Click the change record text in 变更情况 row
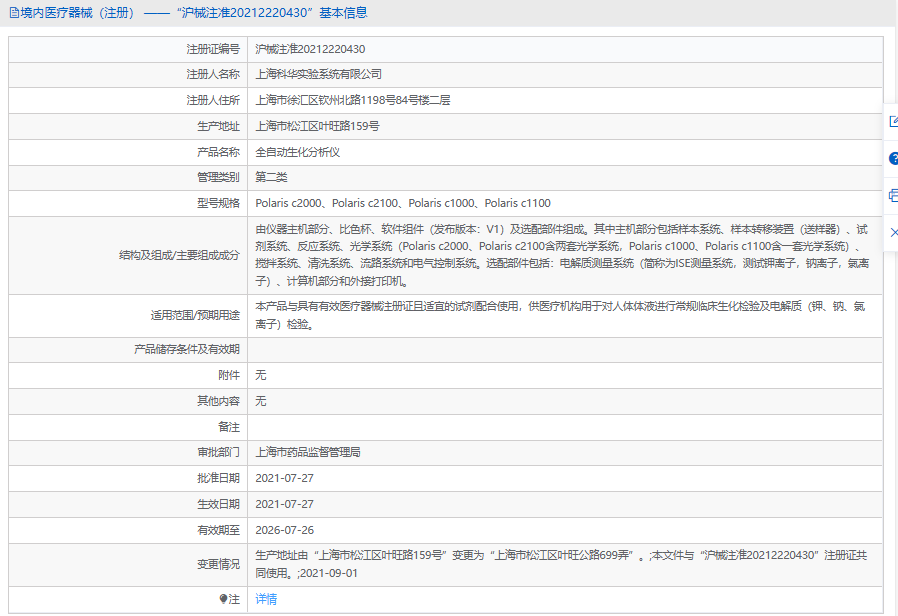The image size is (898, 616). click(x=561, y=564)
